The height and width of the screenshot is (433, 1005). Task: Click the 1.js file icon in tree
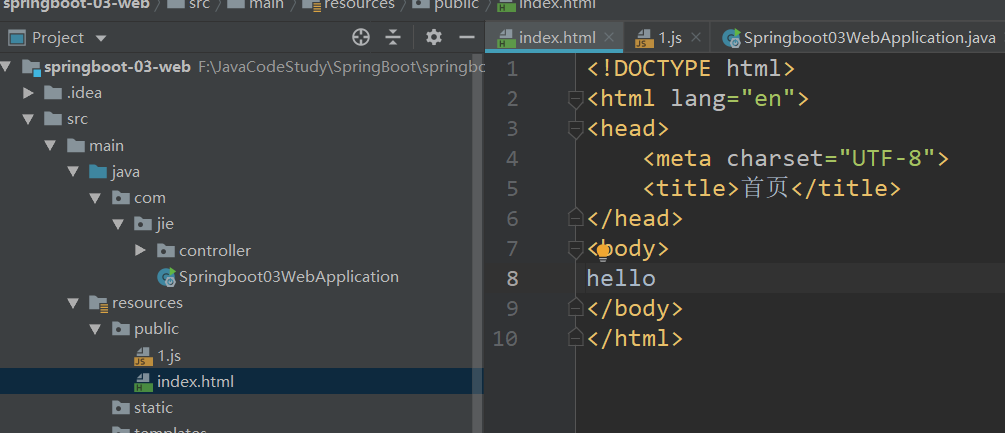click(143, 356)
